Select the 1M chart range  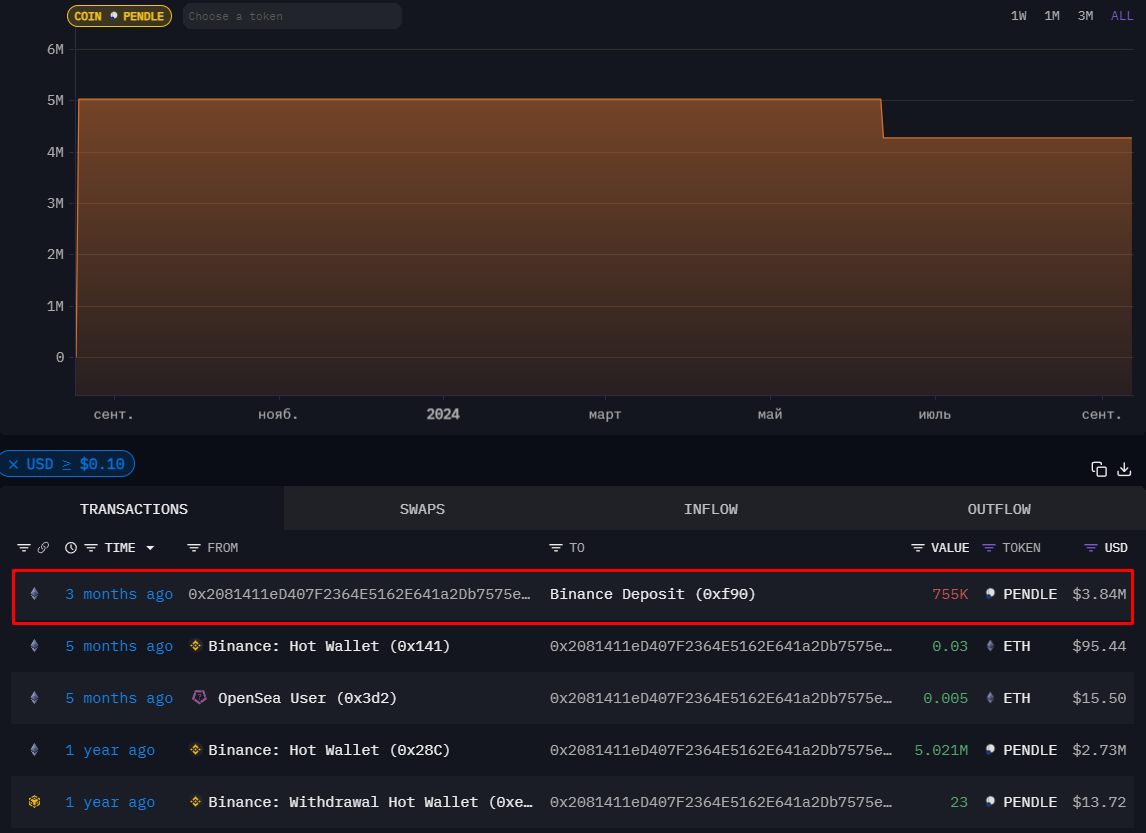coord(1052,15)
